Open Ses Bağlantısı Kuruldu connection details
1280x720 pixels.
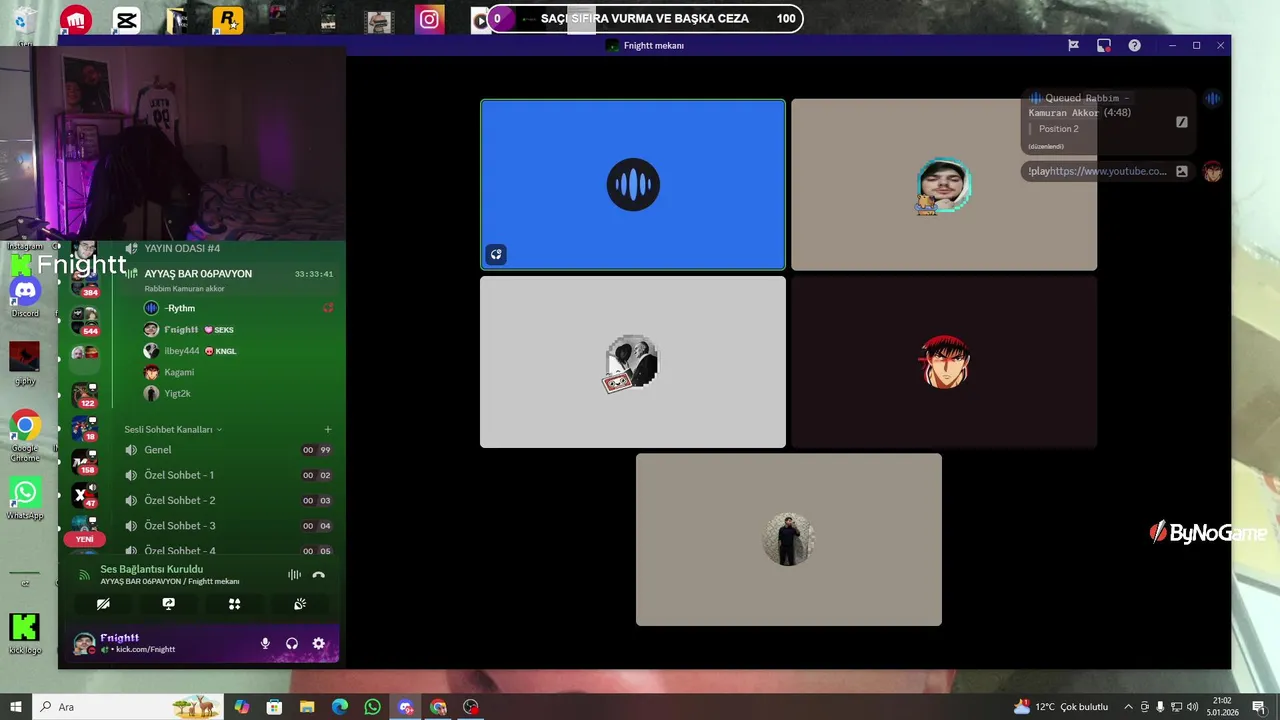[151, 569]
